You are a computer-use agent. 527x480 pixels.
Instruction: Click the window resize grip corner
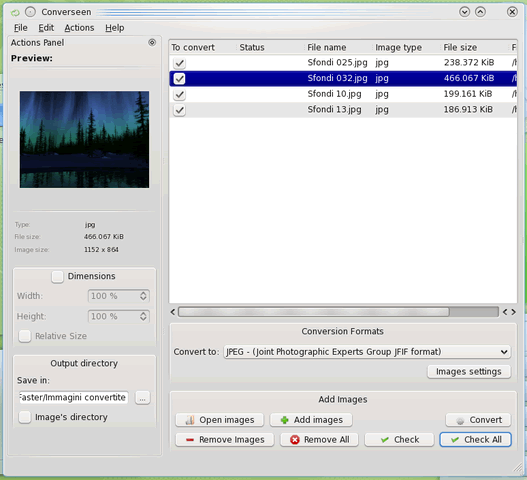pyautogui.click(x=517, y=467)
